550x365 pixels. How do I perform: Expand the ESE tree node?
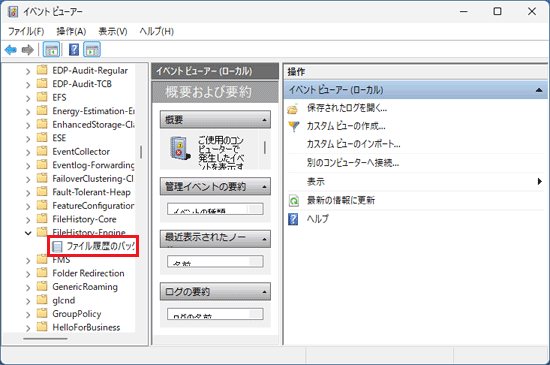coord(28,138)
